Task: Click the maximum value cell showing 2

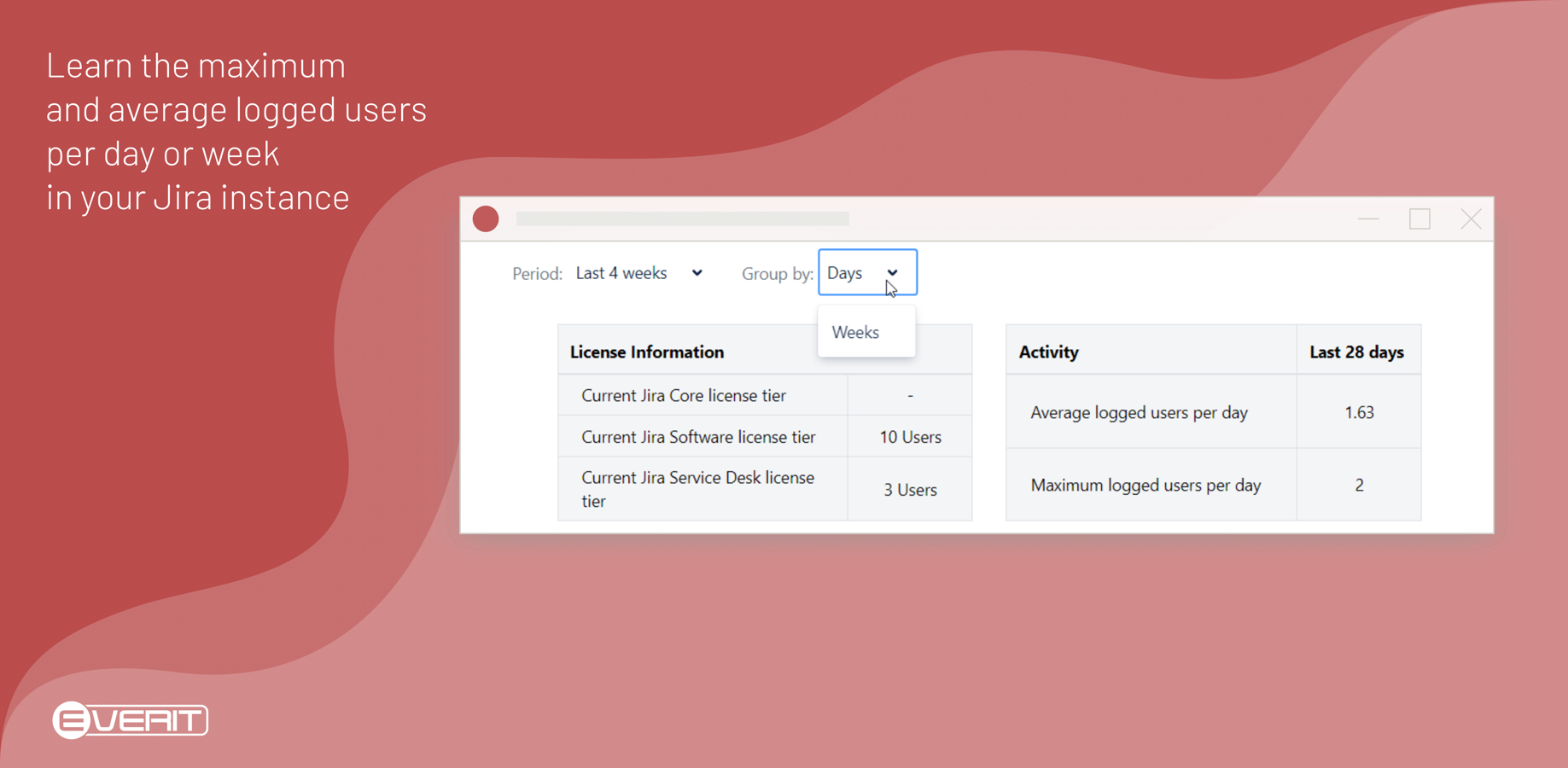Action: point(1359,485)
